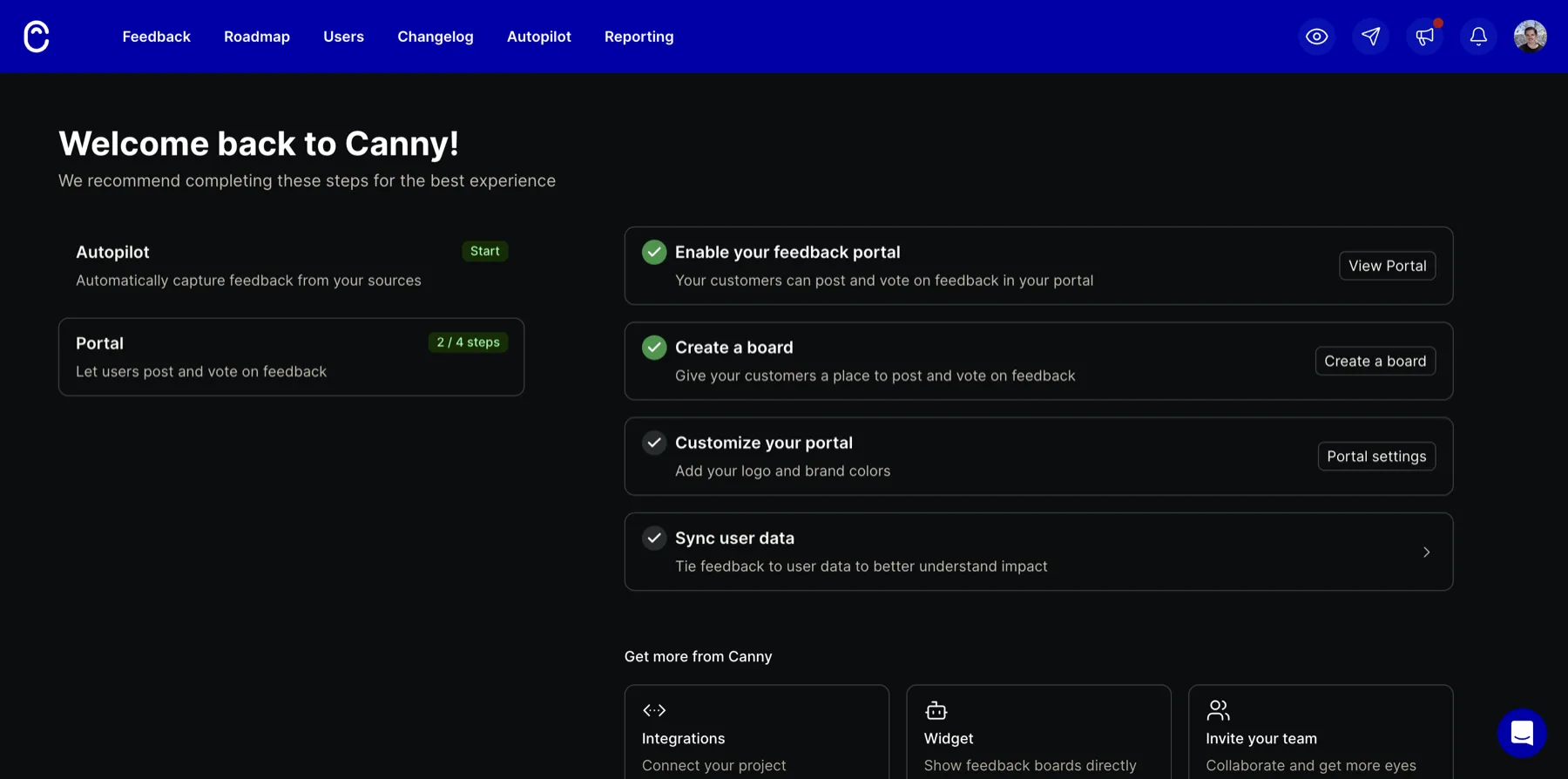Open the Widget card title

pyautogui.click(x=948, y=738)
